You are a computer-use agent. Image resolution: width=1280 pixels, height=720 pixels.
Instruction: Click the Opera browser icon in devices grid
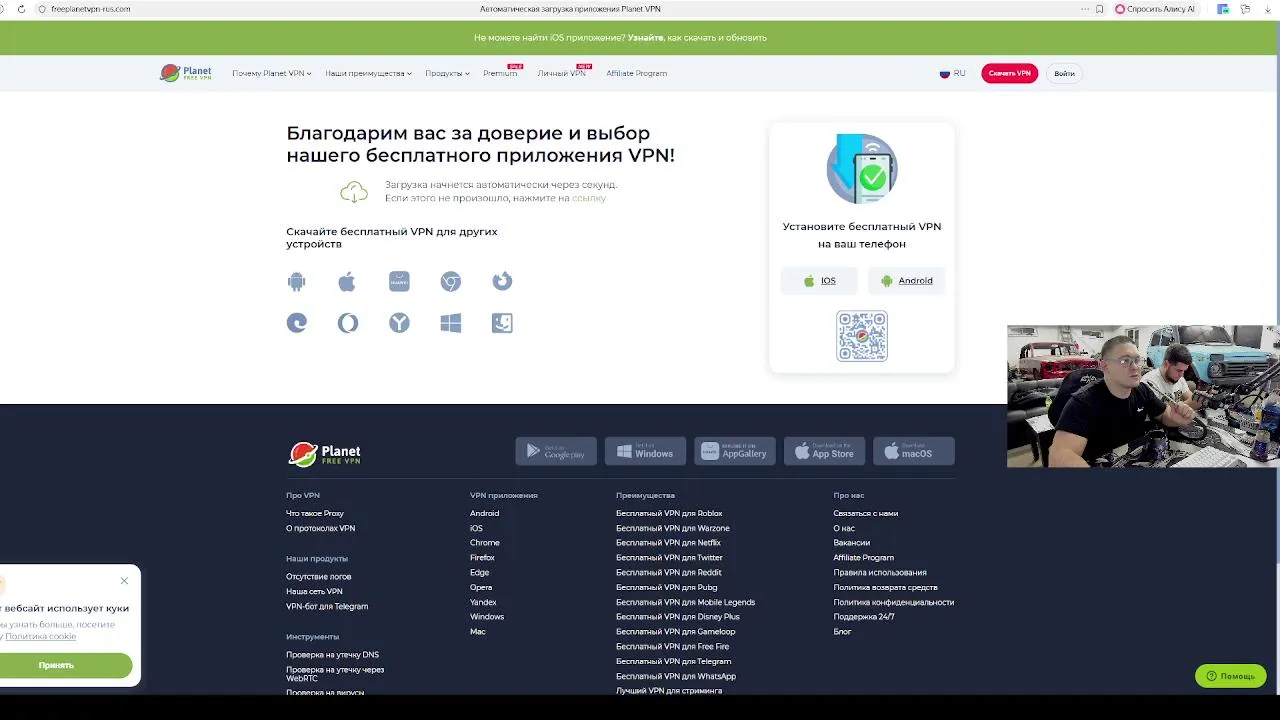[x=348, y=323]
